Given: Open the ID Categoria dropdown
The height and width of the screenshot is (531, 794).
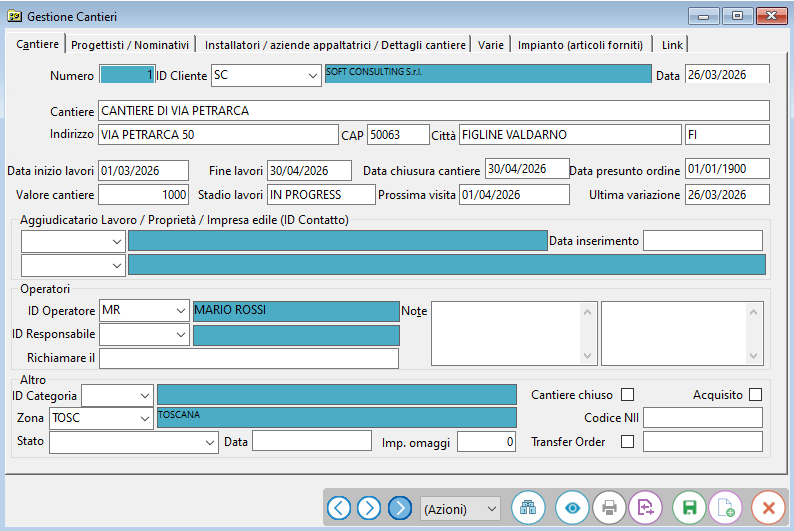Looking at the screenshot, I should click(x=144, y=395).
